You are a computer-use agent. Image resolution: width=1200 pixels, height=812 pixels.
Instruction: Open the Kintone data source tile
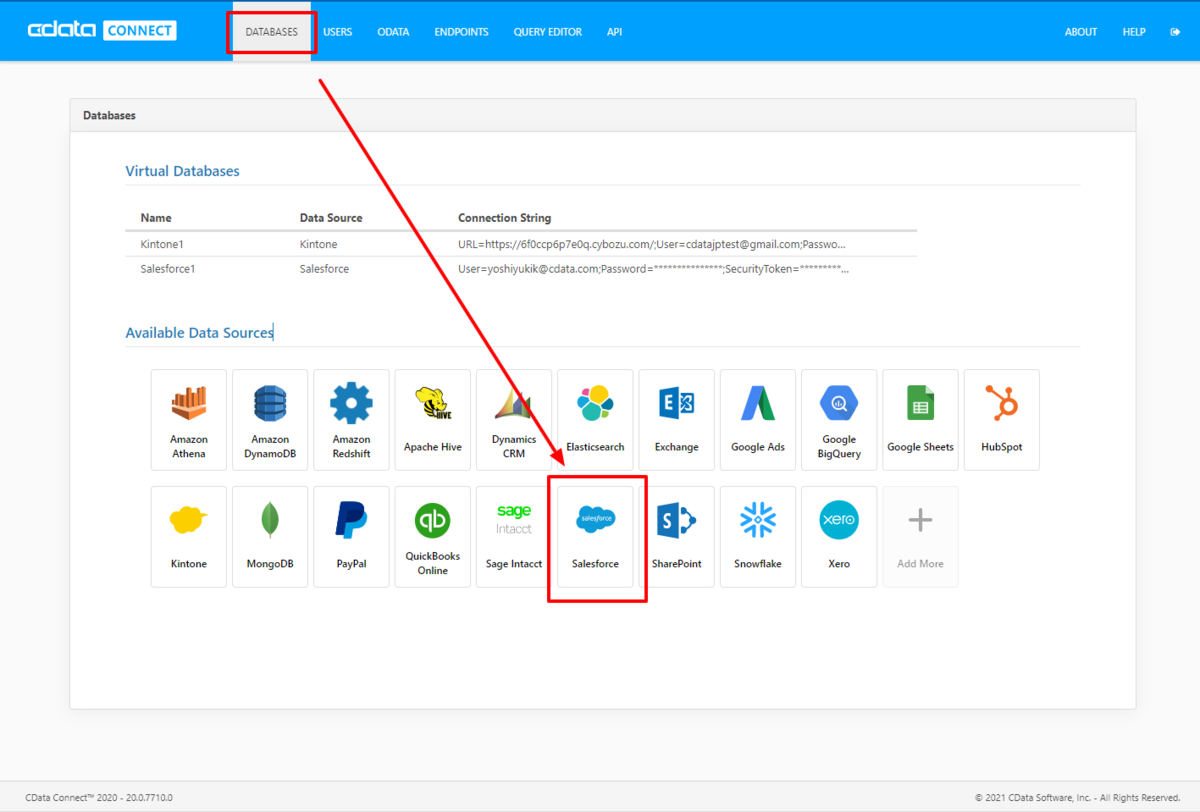click(189, 537)
